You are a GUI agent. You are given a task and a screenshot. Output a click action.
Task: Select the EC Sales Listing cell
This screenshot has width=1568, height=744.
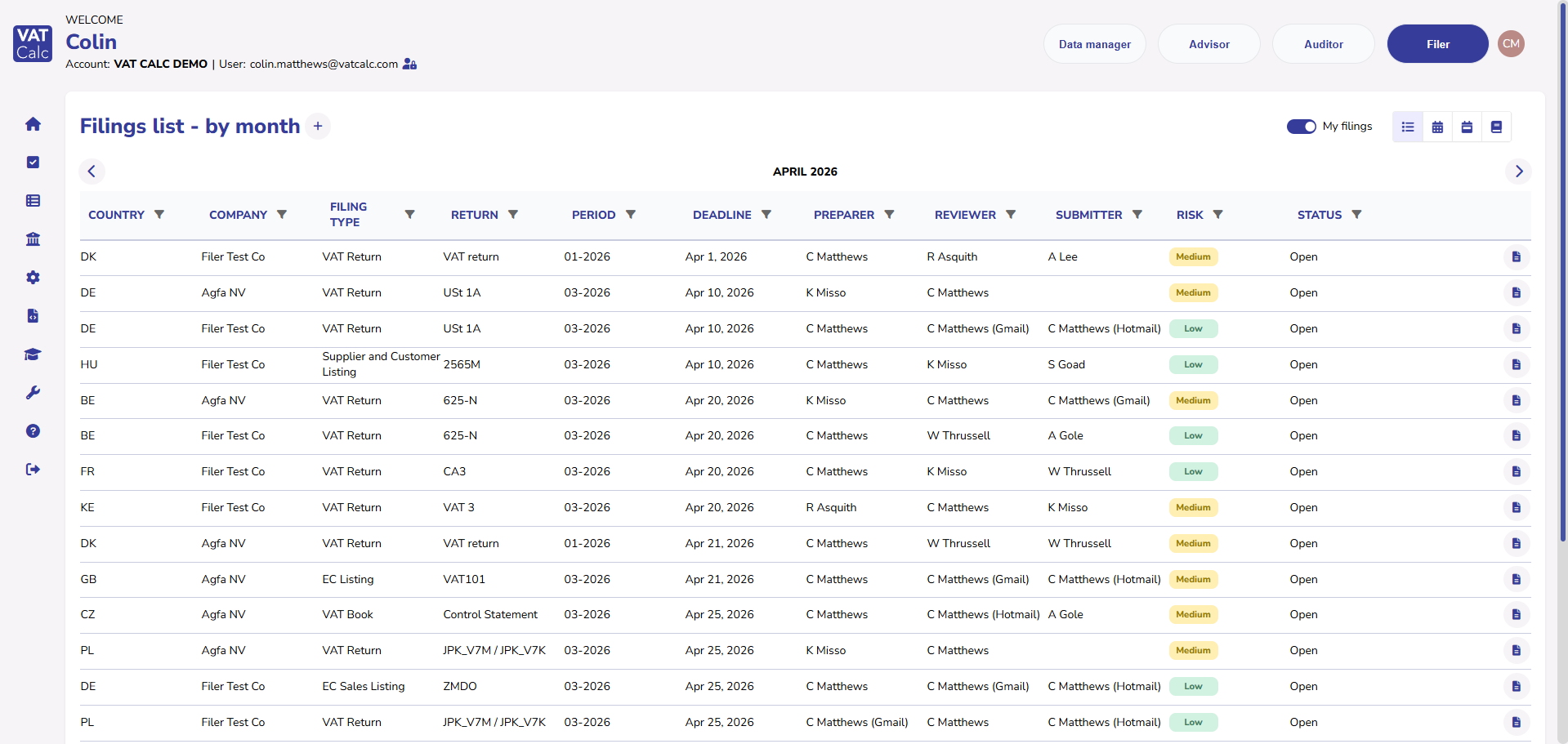point(364,687)
